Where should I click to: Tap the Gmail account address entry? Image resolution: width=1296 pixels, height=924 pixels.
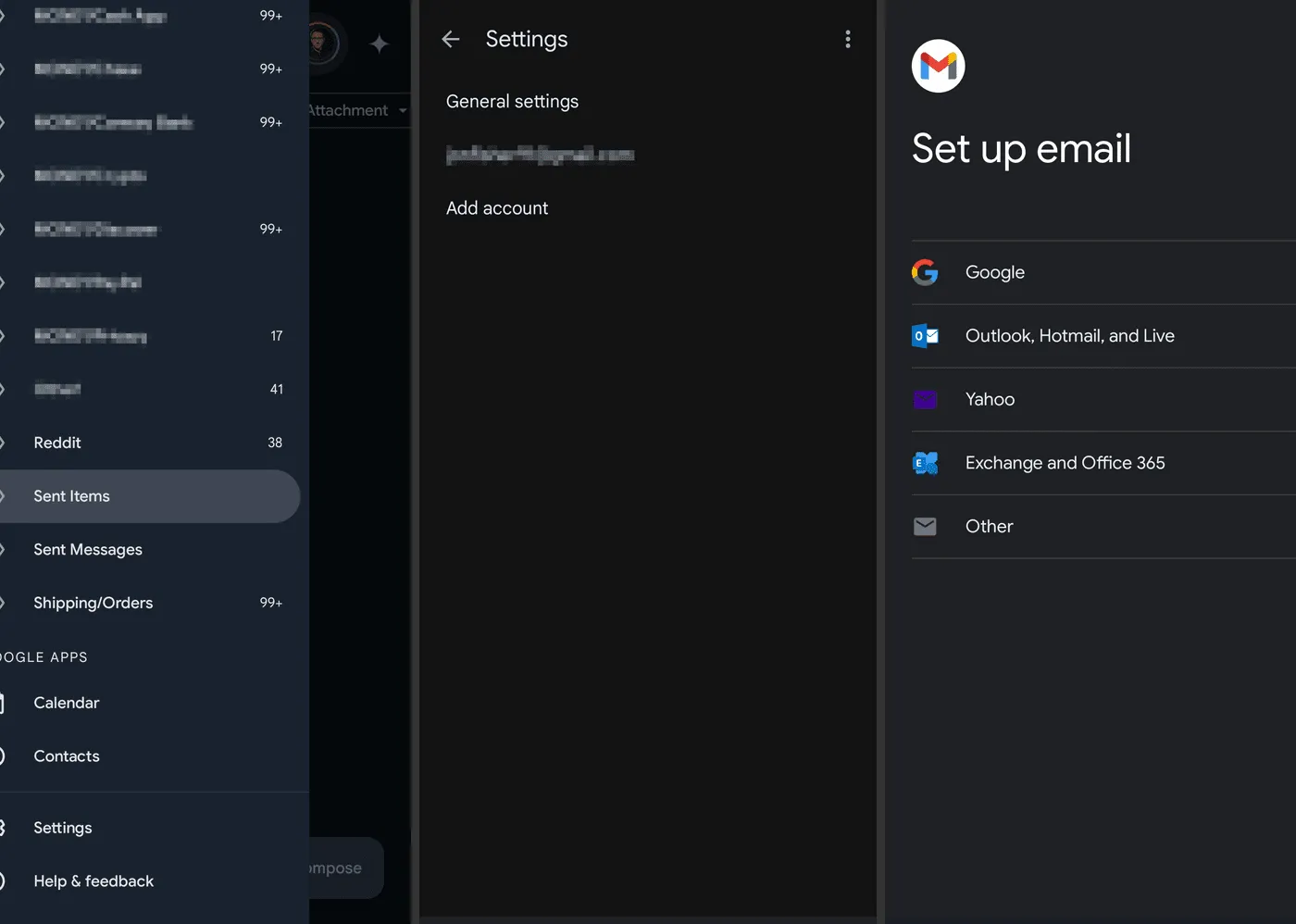[541, 154]
